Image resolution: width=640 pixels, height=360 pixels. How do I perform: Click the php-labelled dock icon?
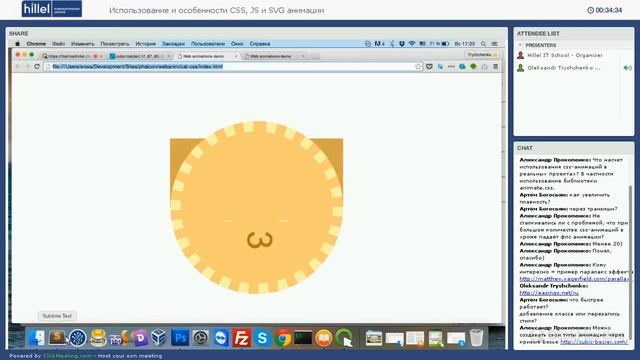pyautogui.click(x=118, y=338)
